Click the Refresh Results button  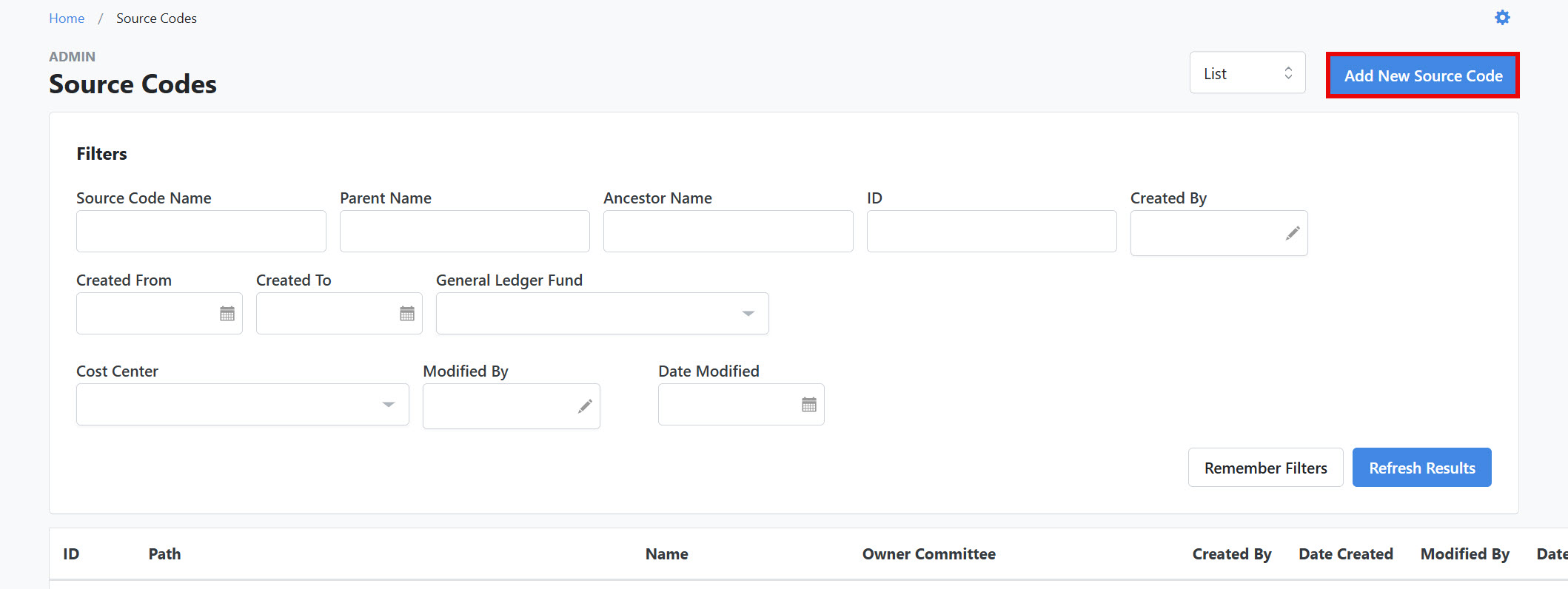tap(1421, 468)
